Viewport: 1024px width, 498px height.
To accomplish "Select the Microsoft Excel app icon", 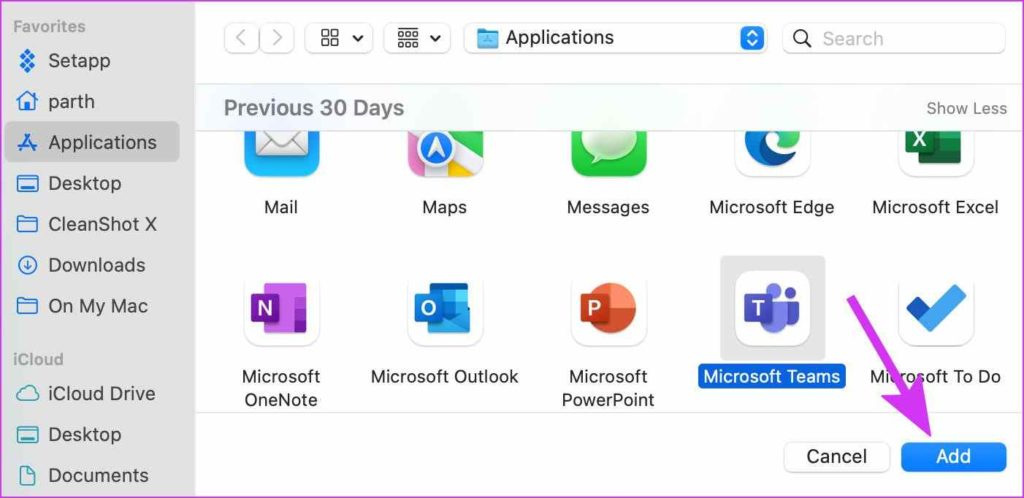I will (936, 154).
